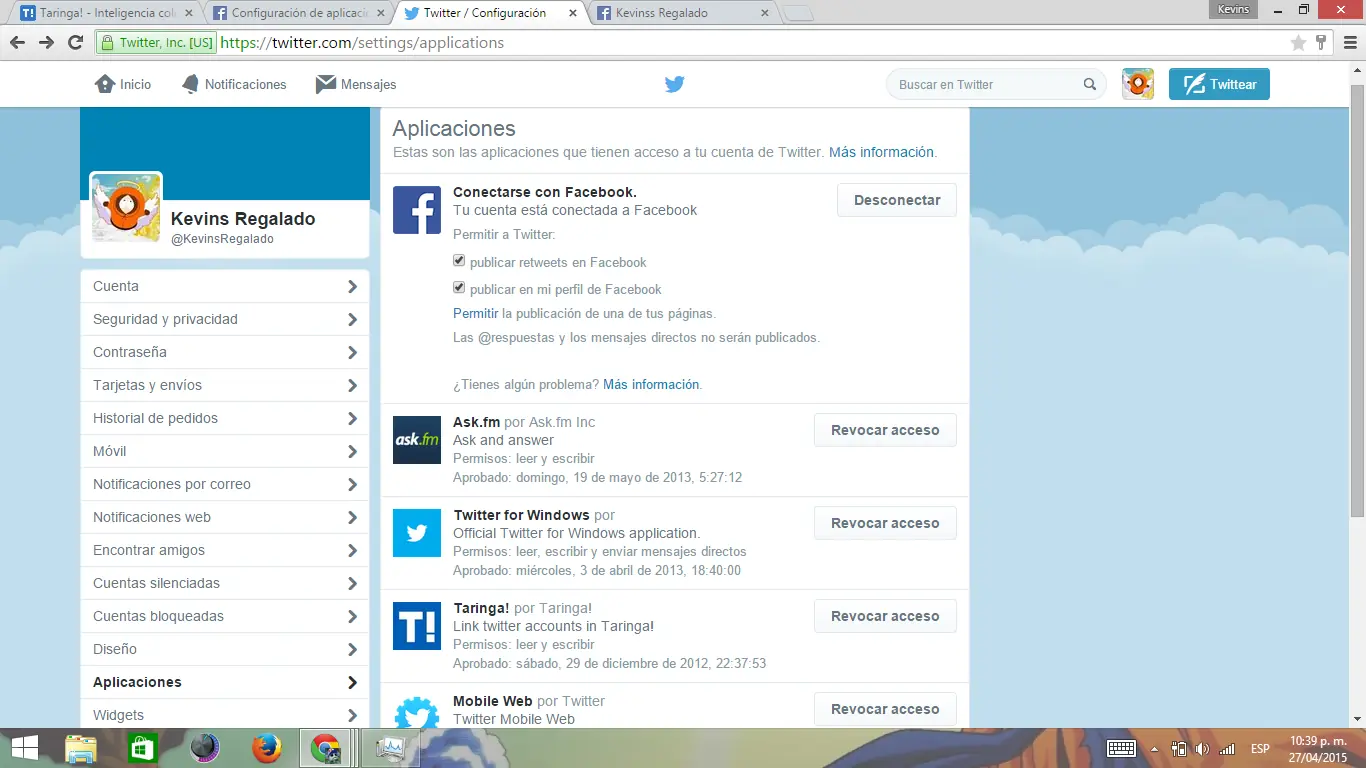Click the Twitter bird logo in navbar

[x=675, y=84]
